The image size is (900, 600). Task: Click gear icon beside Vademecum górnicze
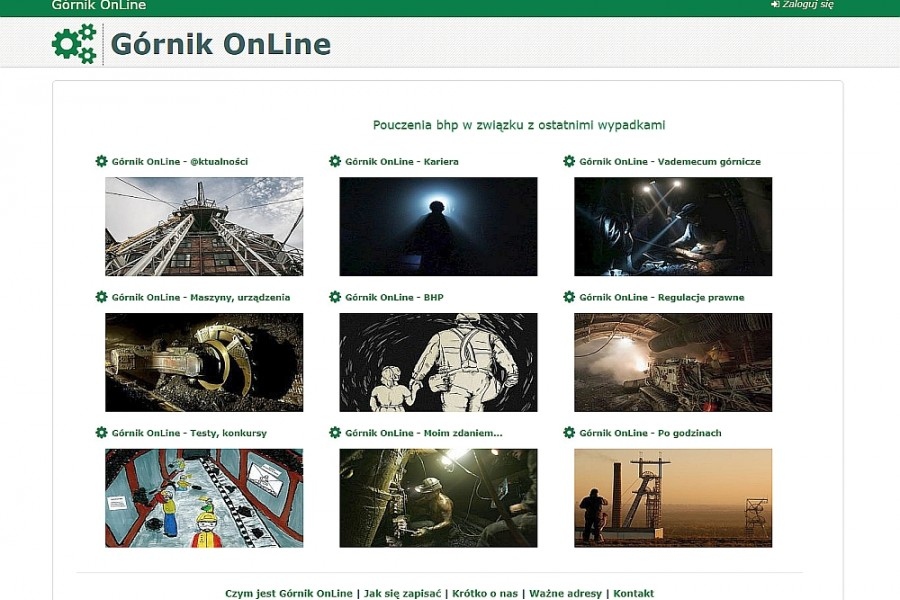point(569,161)
